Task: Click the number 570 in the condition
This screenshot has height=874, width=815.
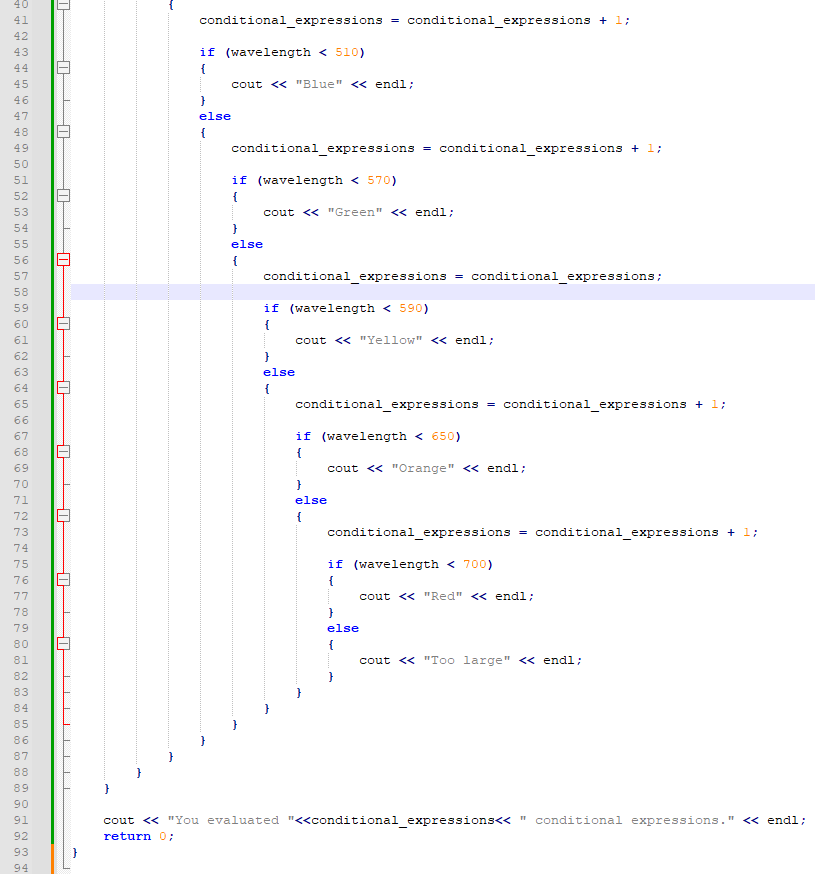Action: click(379, 181)
